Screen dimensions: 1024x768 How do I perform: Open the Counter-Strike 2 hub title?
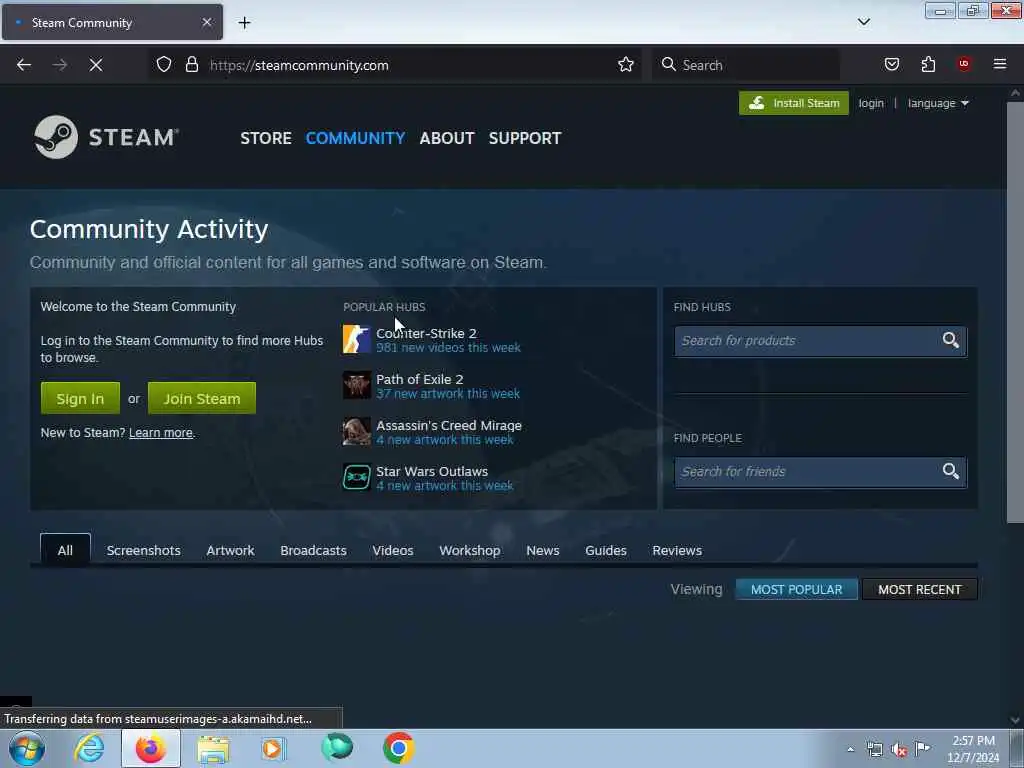pyautogui.click(x=426, y=333)
